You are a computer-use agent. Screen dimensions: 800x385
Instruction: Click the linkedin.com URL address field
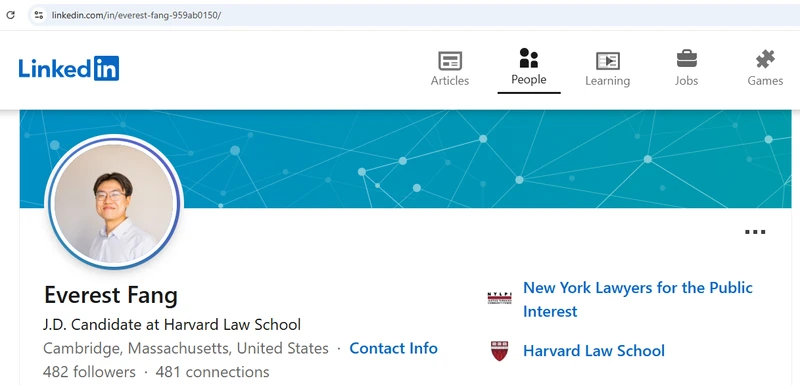(408, 15)
